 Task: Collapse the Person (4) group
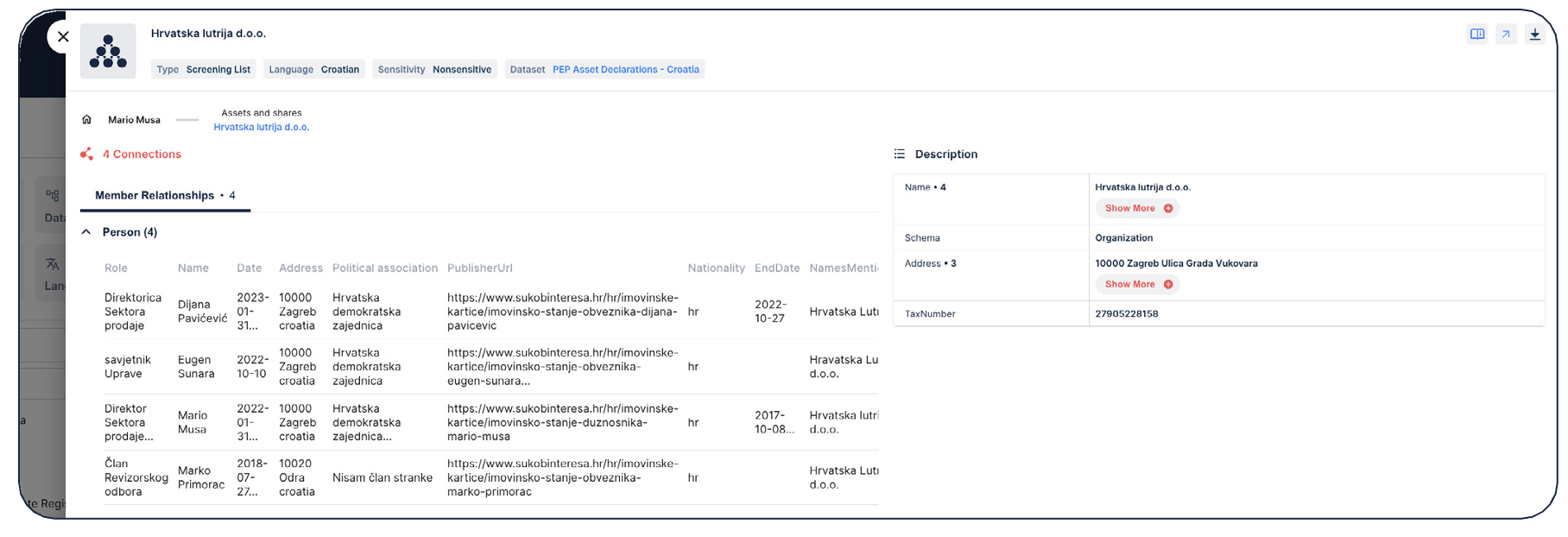pyautogui.click(x=86, y=232)
